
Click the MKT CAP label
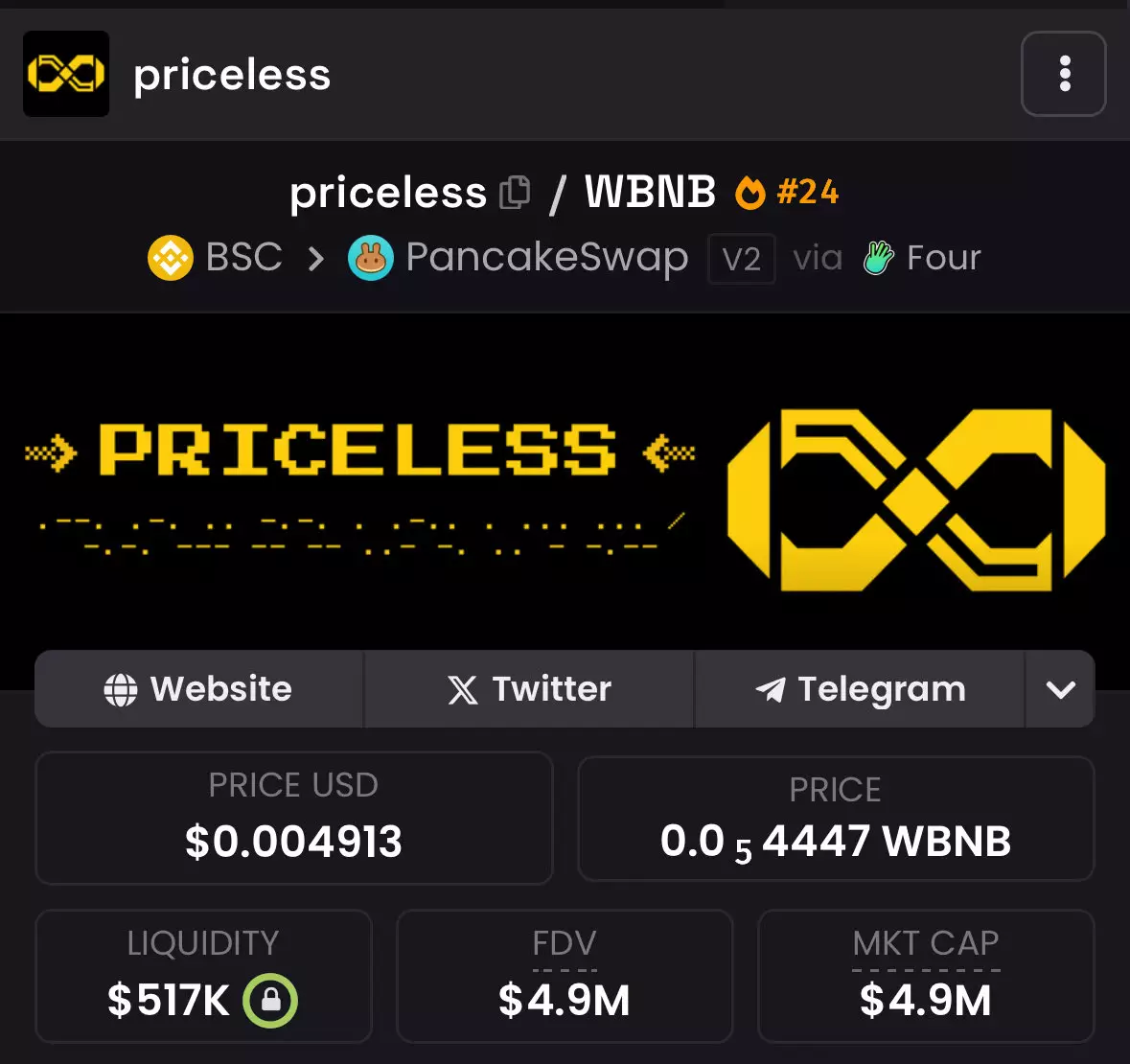tap(926, 943)
